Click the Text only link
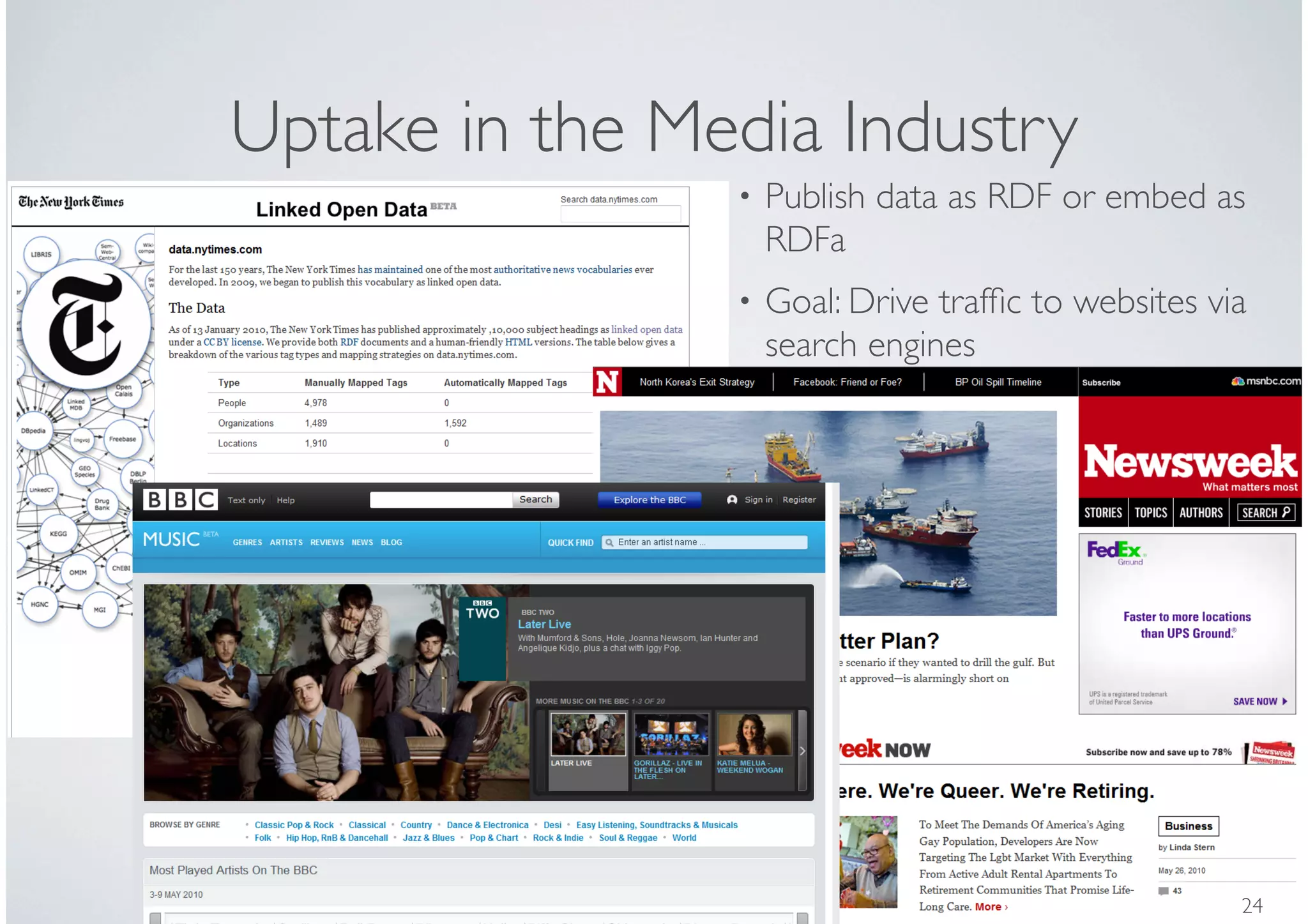 246,500
